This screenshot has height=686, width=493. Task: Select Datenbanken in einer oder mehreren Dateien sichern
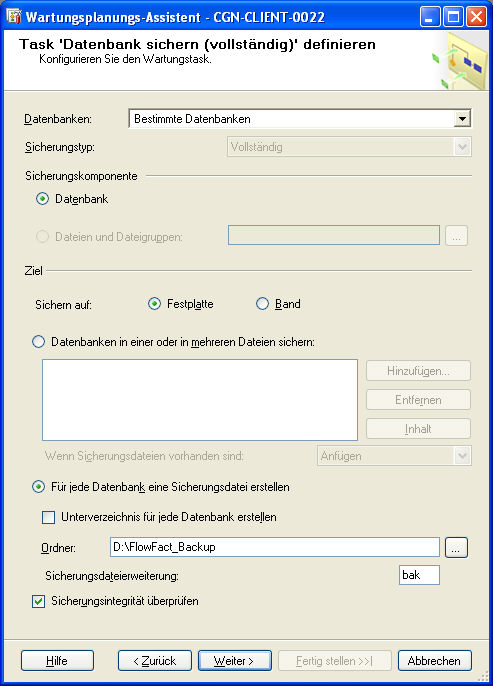pyautogui.click(x=38, y=342)
